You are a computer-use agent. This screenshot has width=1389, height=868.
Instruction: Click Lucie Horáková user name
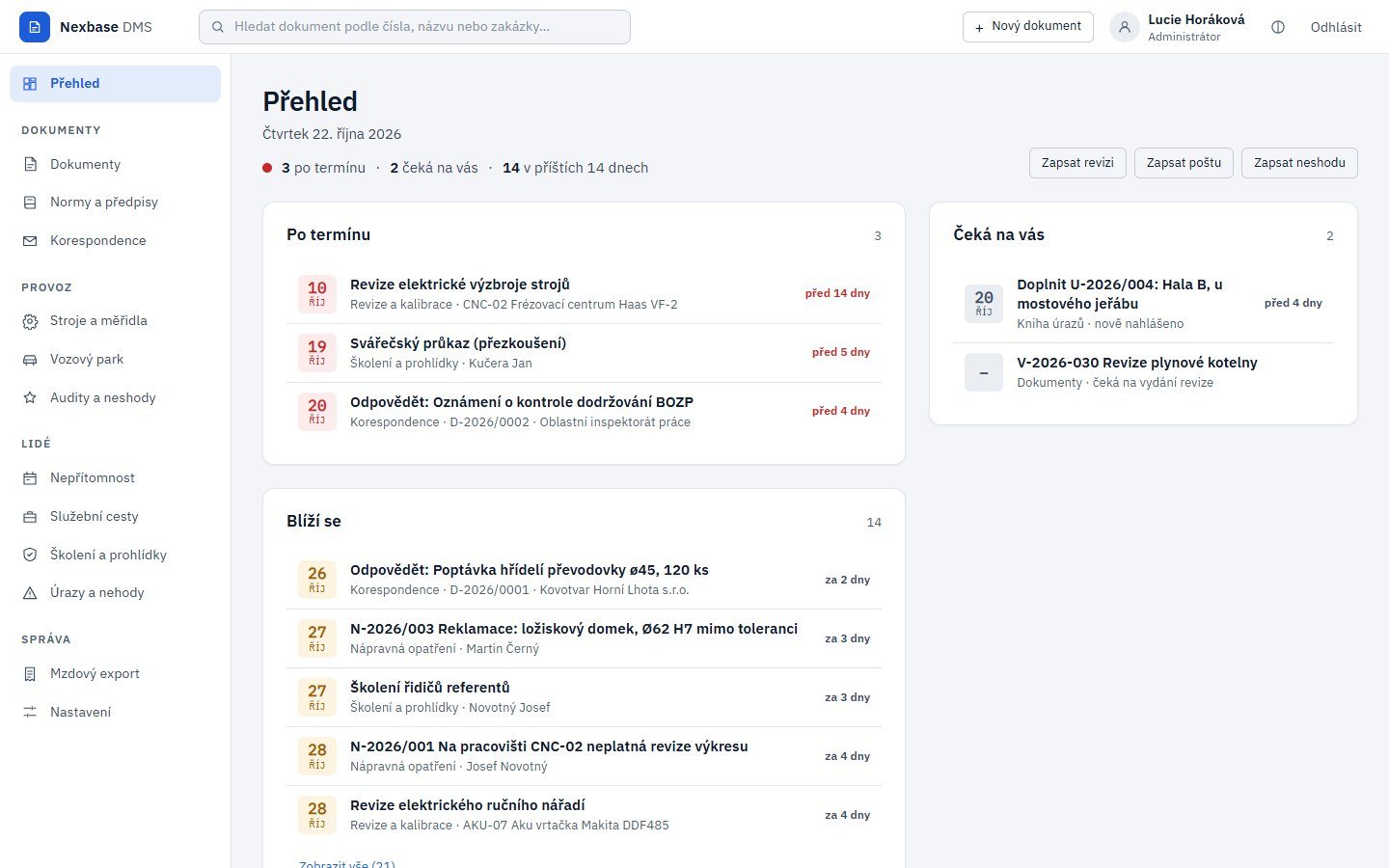click(1196, 19)
